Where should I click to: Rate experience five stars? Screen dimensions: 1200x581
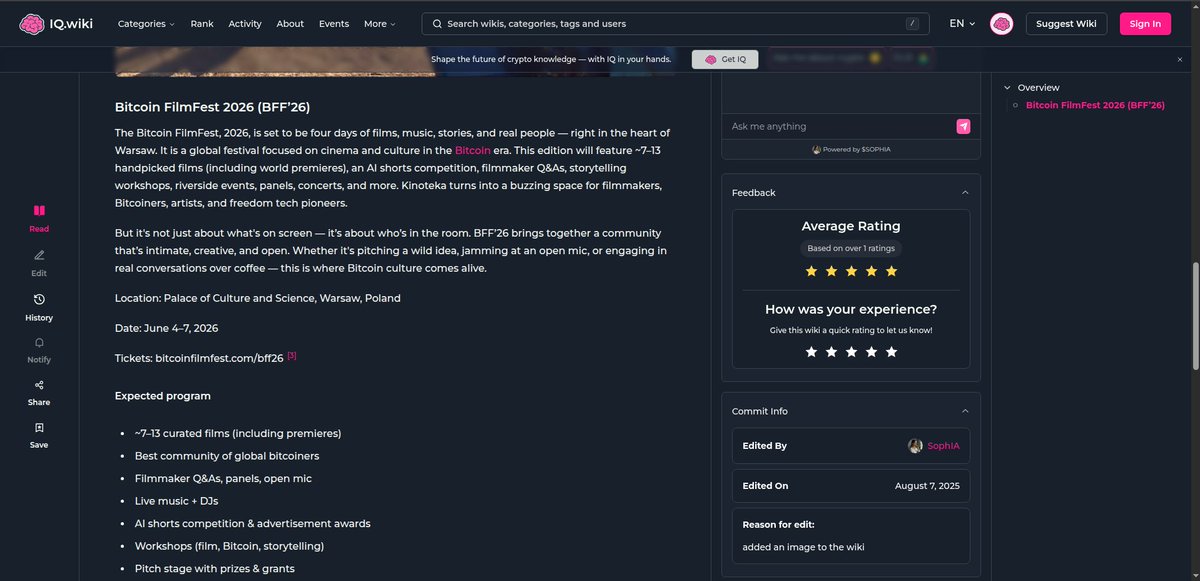coord(892,352)
